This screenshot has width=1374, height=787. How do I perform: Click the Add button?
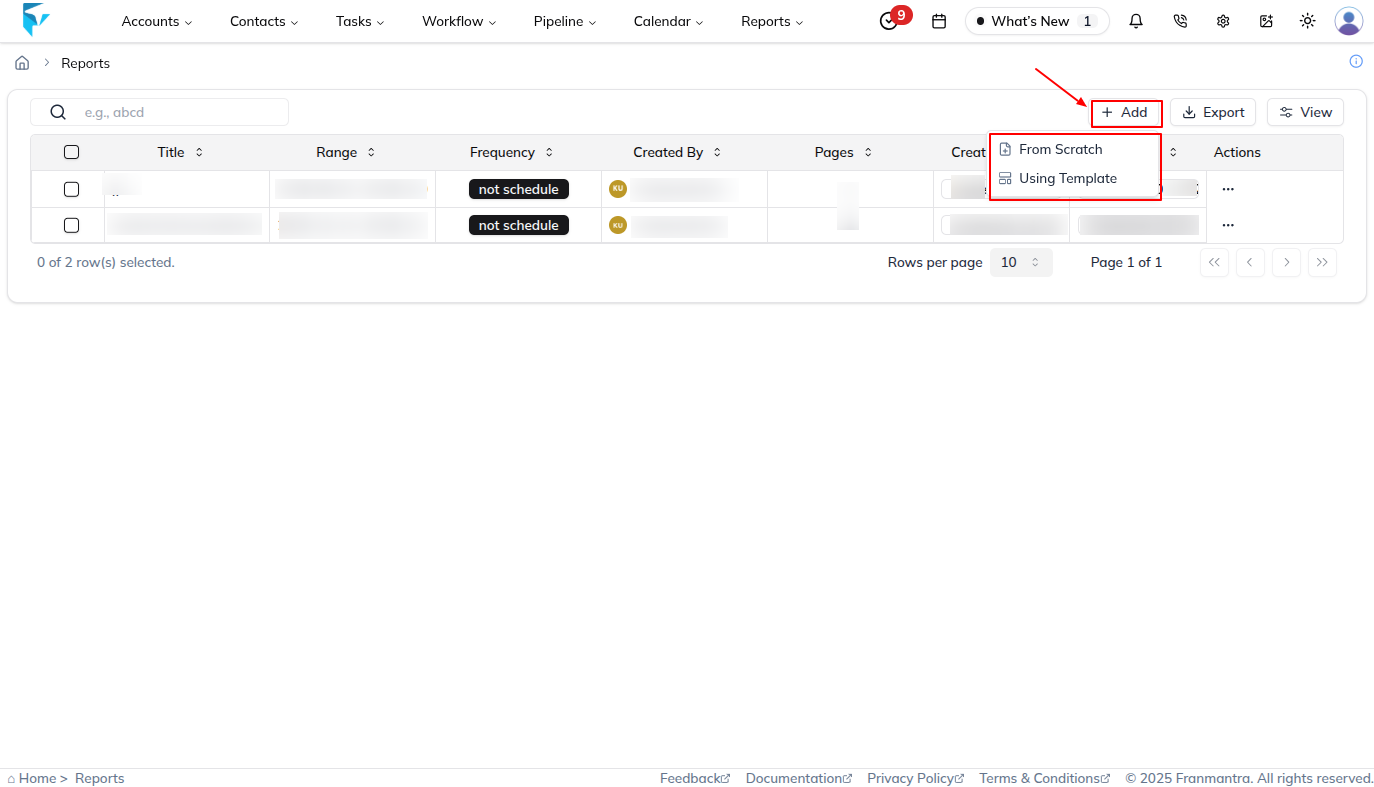[1126, 112]
